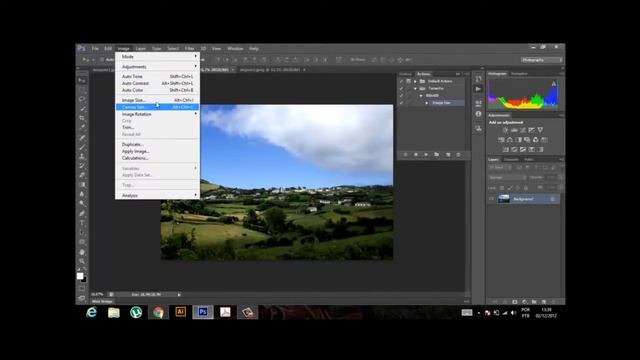640x360 pixels.
Task: Open the Adjustments submenu
Action: [158, 67]
